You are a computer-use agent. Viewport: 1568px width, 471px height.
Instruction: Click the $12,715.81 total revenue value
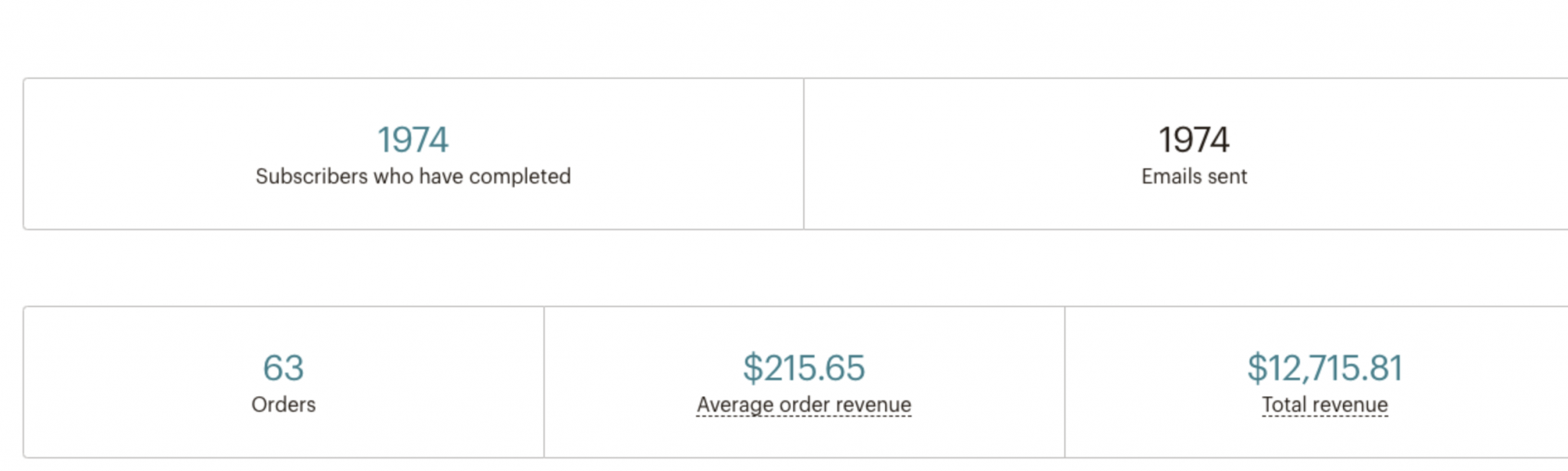click(x=1325, y=368)
